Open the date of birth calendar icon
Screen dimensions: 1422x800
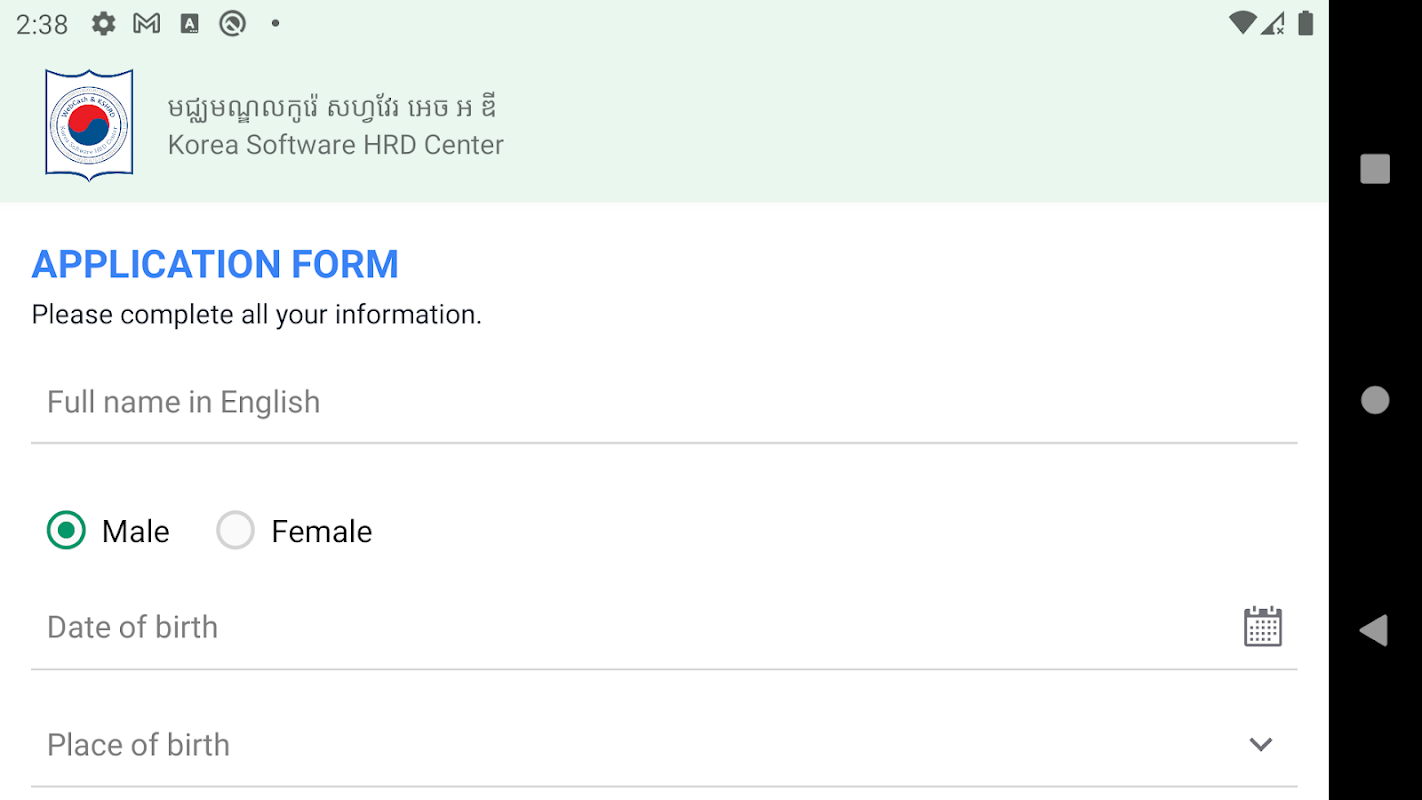(1262, 627)
